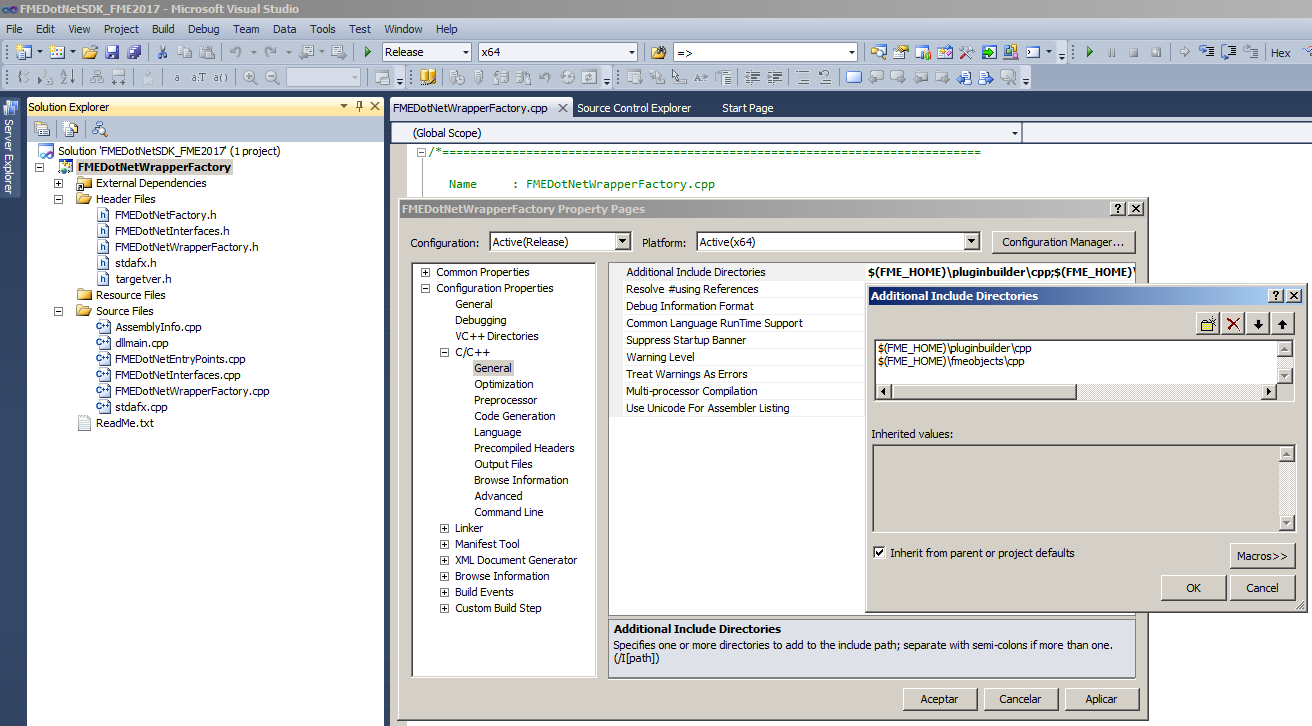Open the (Global Scope) dropdown
This screenshot has width=1312, height=726.
[1014, 133]
